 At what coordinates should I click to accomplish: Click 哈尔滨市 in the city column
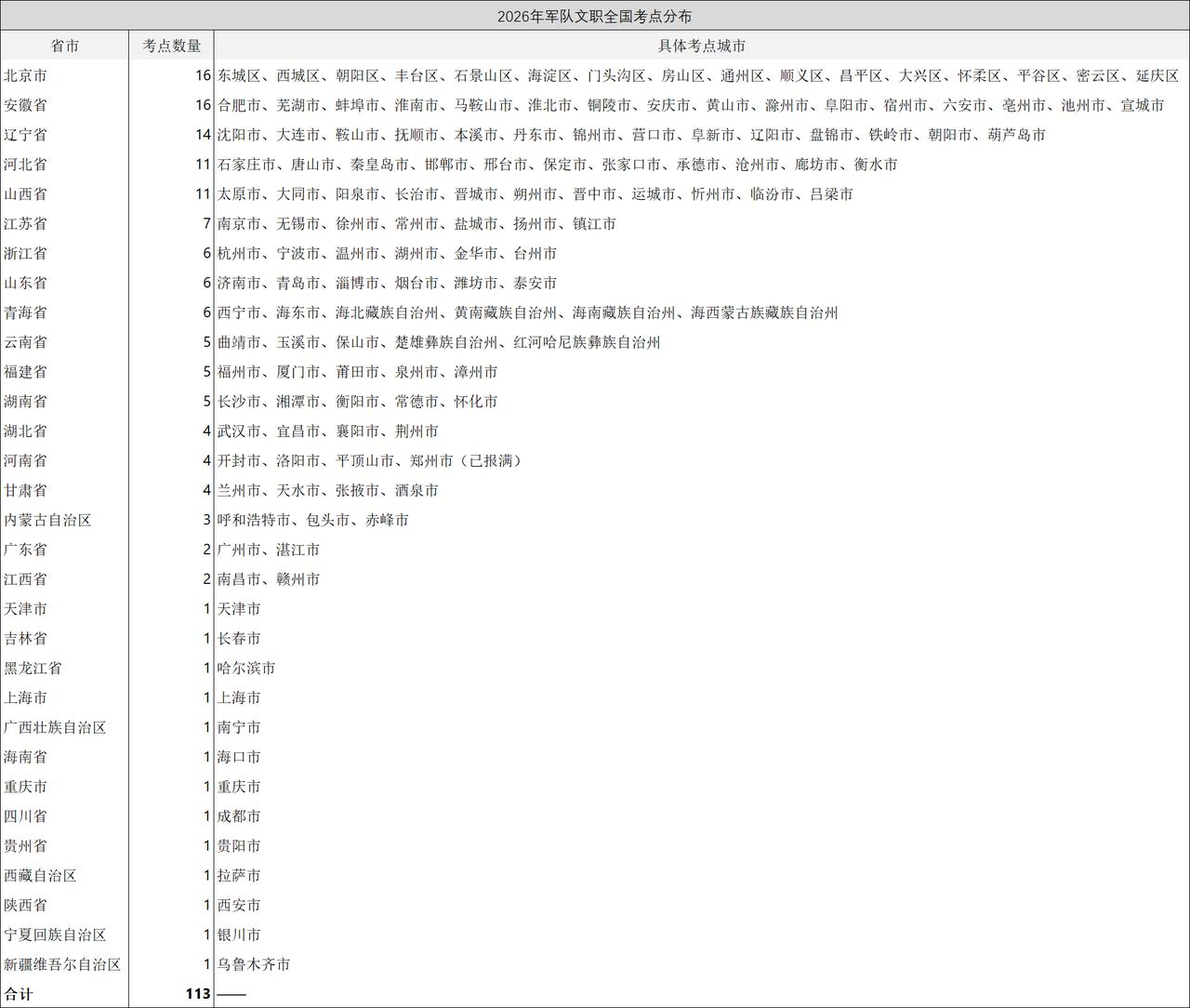[246, 668]
